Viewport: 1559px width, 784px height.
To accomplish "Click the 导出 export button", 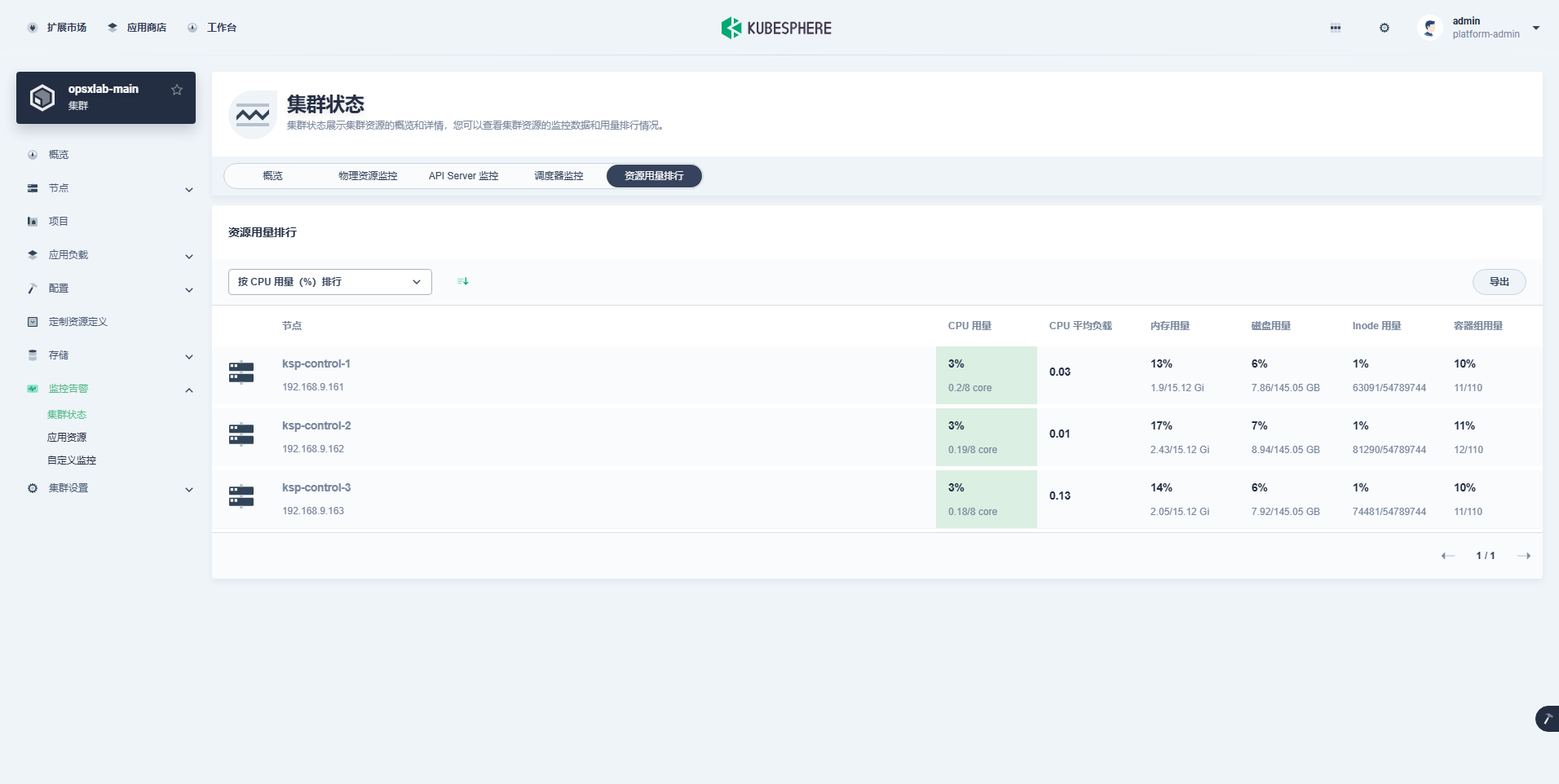I will [1499, 282].
